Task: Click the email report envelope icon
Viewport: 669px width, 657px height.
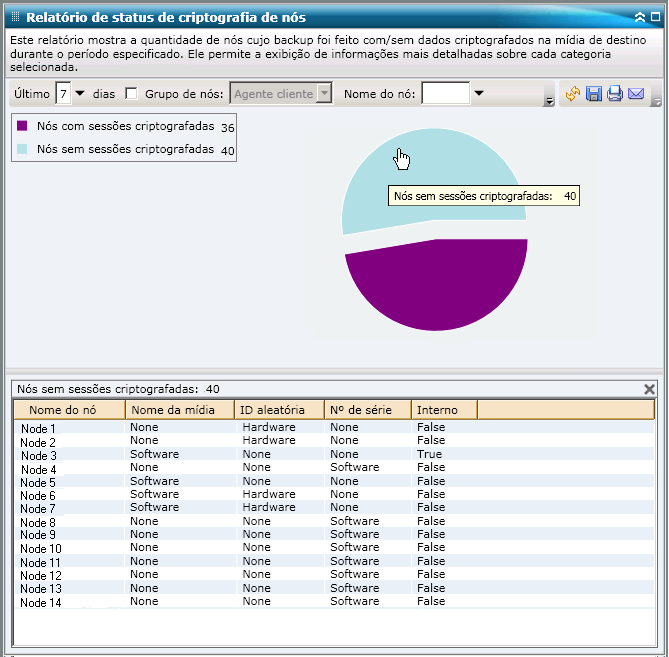Action: pyautogui.click(x=635, y=94)
